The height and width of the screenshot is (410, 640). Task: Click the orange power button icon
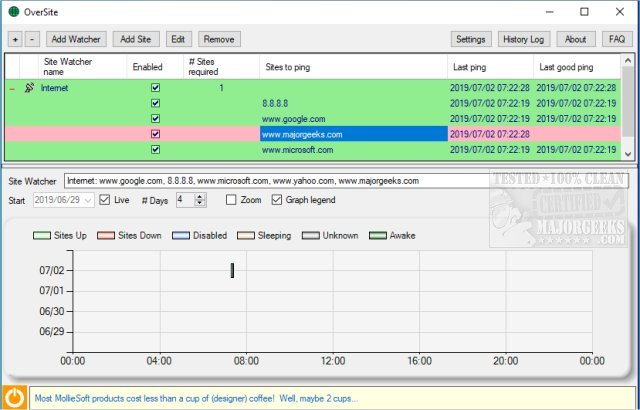tap(14, 397)
